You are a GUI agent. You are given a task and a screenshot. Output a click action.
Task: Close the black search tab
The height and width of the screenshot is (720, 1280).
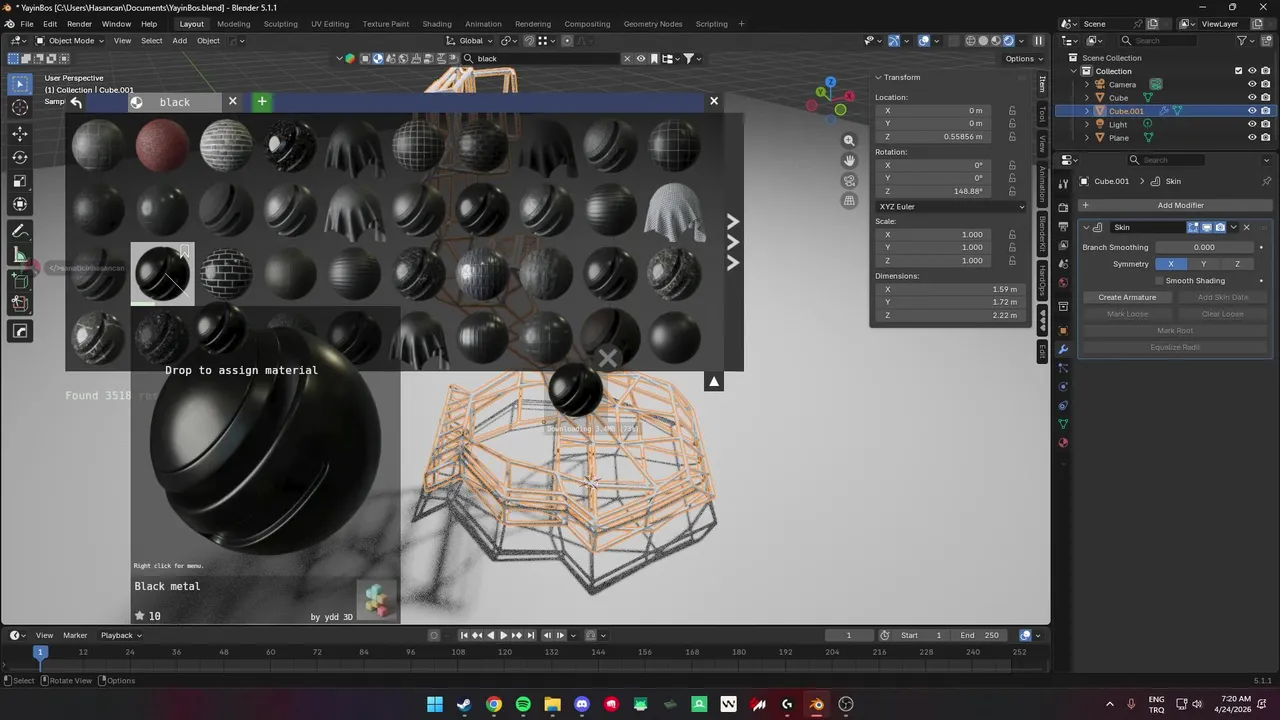(x=232, y=101)
